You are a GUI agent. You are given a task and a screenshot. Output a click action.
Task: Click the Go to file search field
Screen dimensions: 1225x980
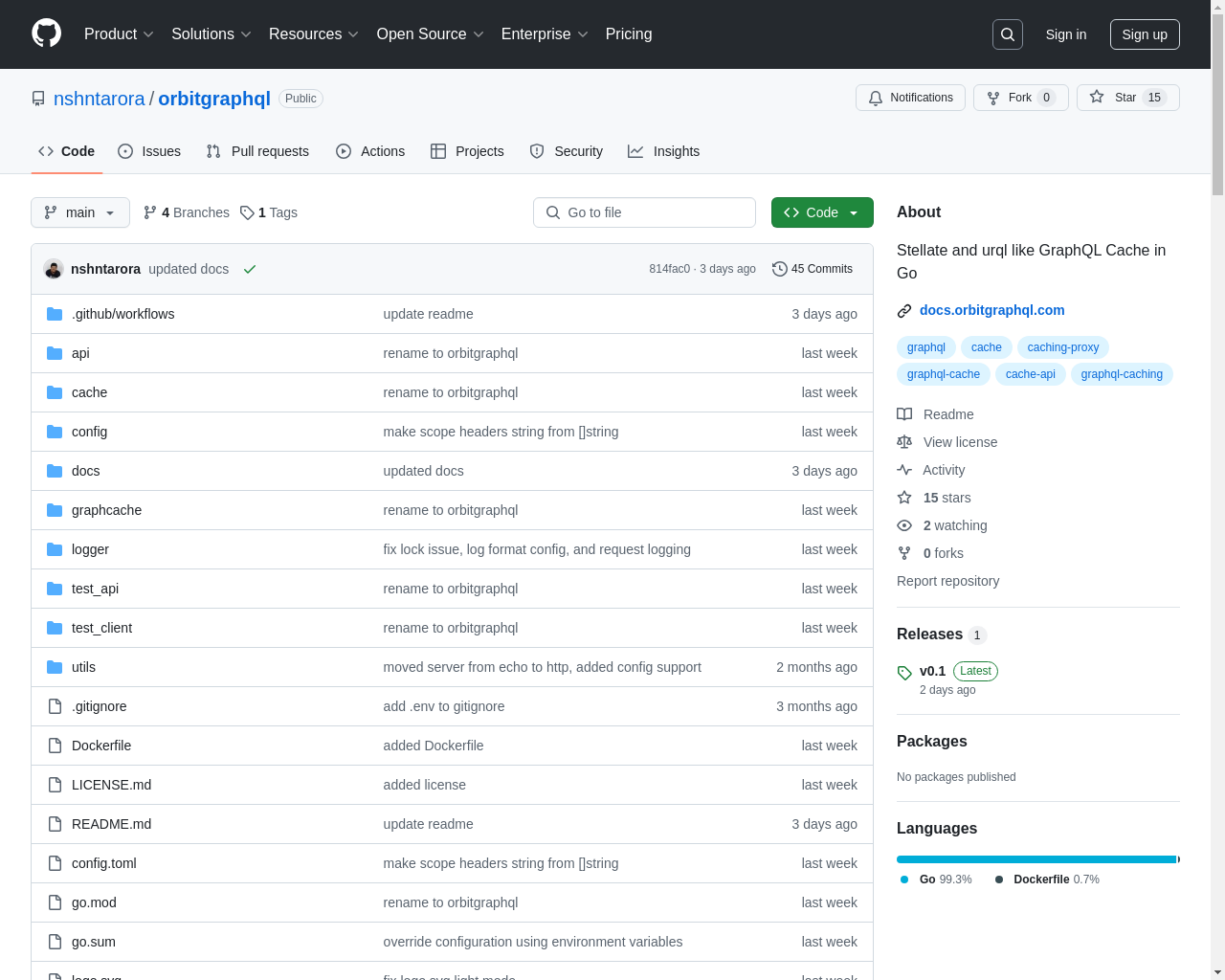coord(644,212)
